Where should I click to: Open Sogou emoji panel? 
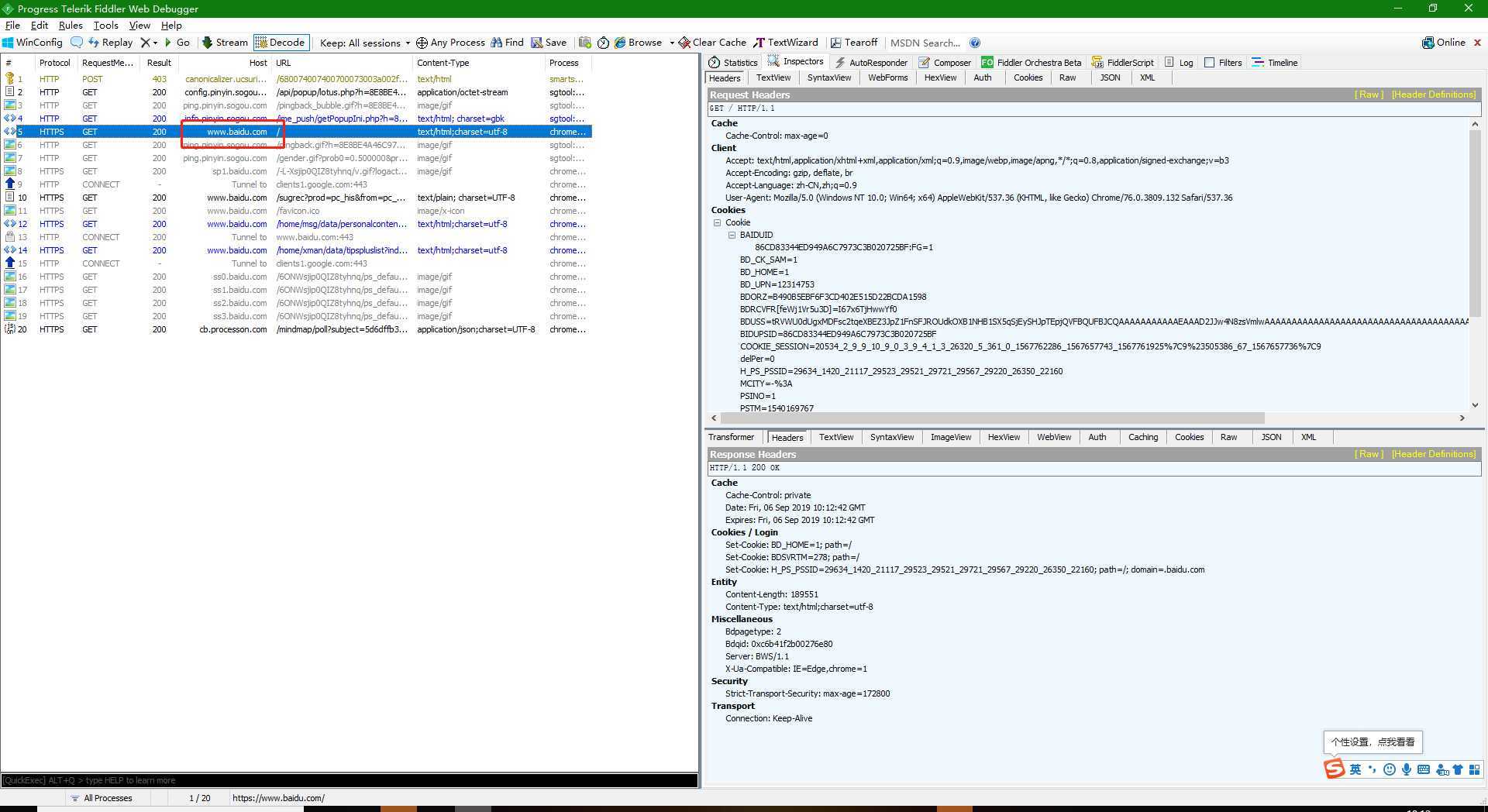[1389, 769]
